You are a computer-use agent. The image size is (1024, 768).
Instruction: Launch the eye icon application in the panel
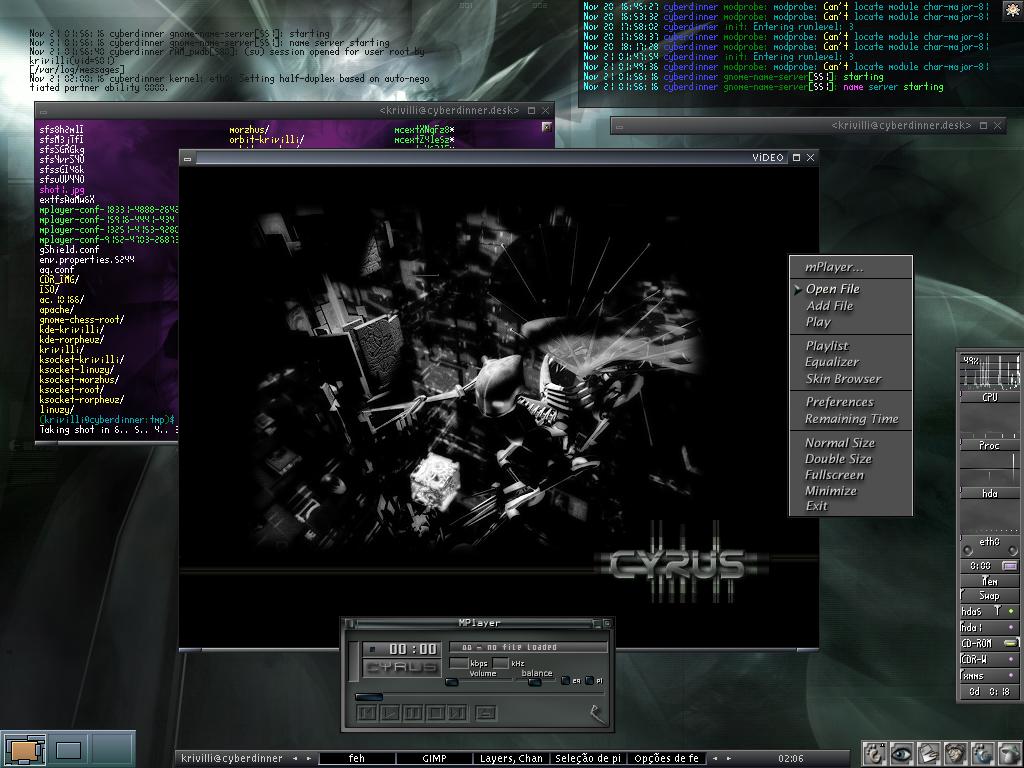(x=902, y=753)
